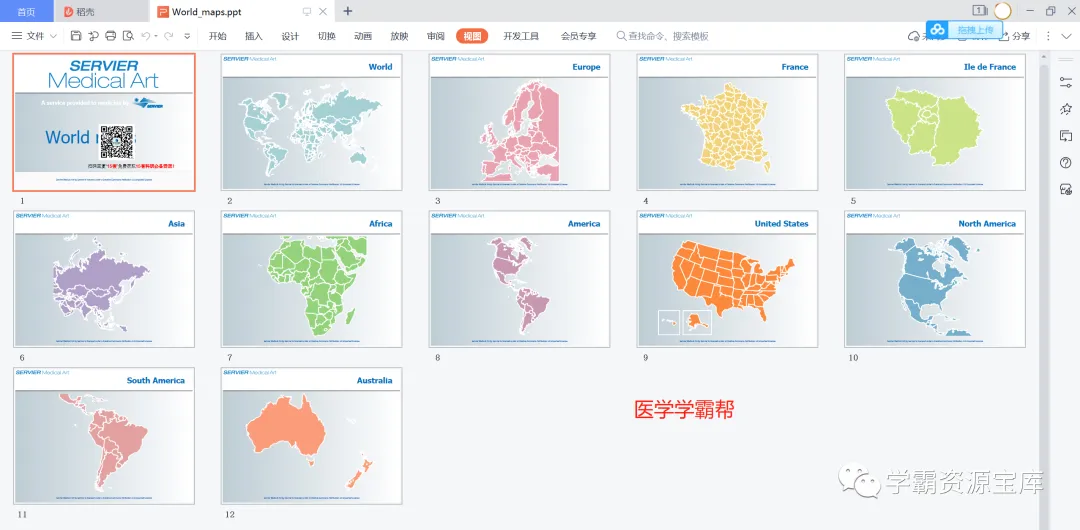Open the user avatar account circle

pyautogui.click(x=1002, y=10)
